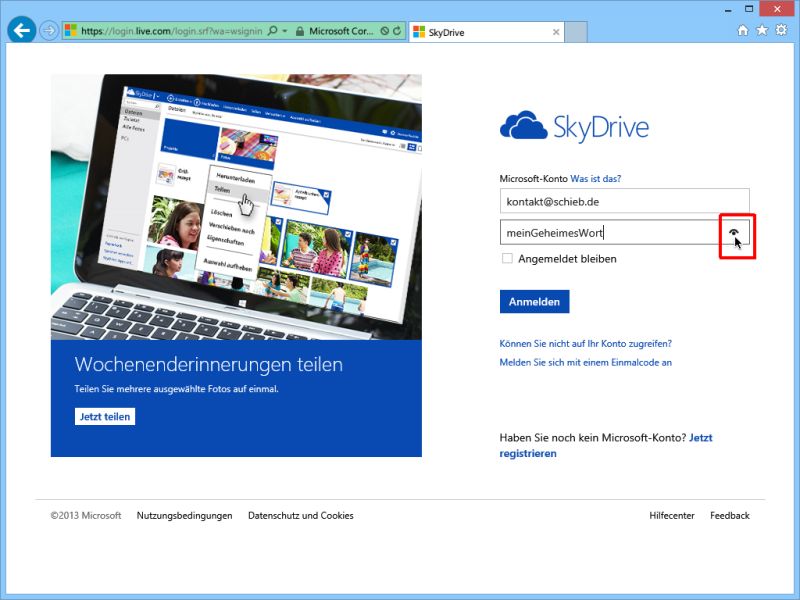Click the compatibility view icon in address bar
The image size is (800, 600).
pyautogui.click(x=385, y=31)
